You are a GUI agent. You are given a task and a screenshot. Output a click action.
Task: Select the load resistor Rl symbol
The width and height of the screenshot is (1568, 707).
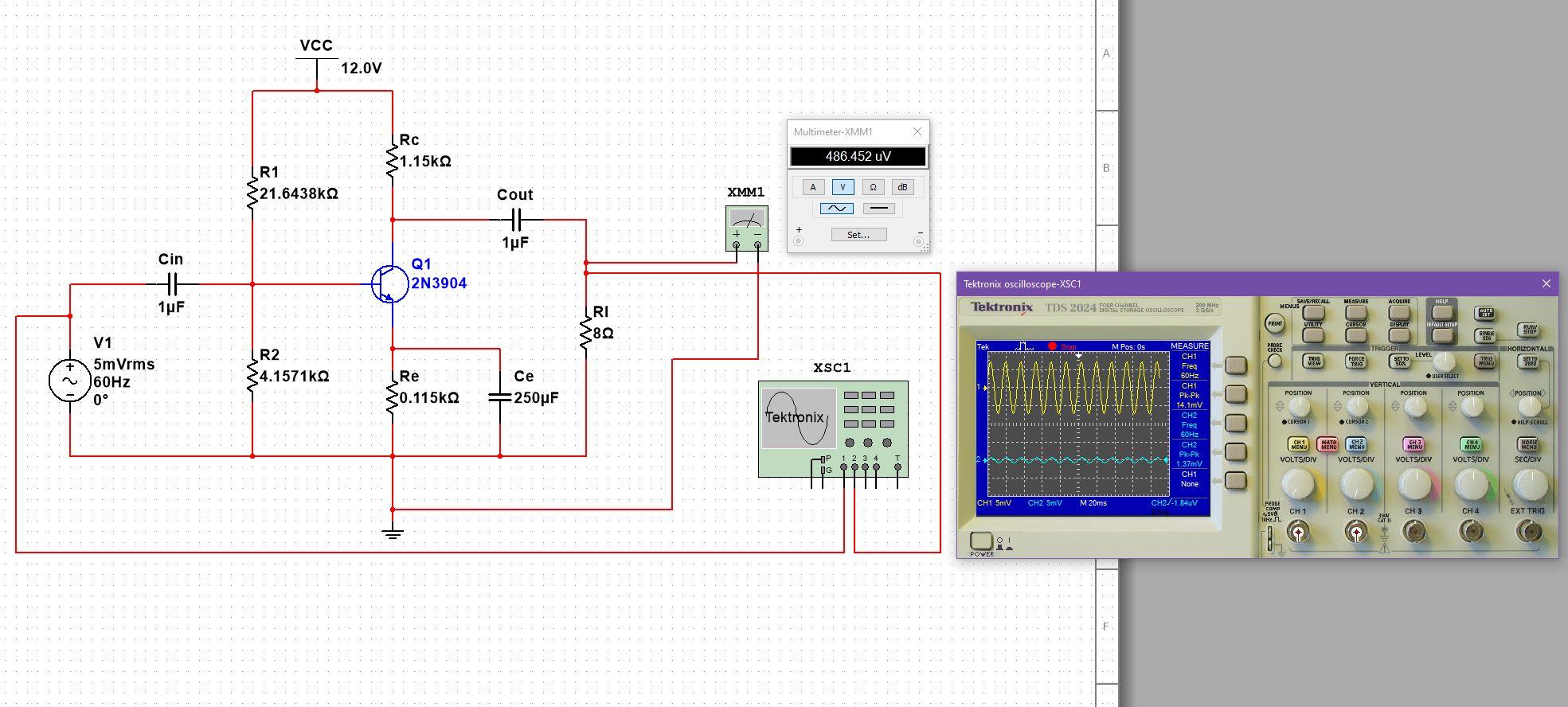586,333
